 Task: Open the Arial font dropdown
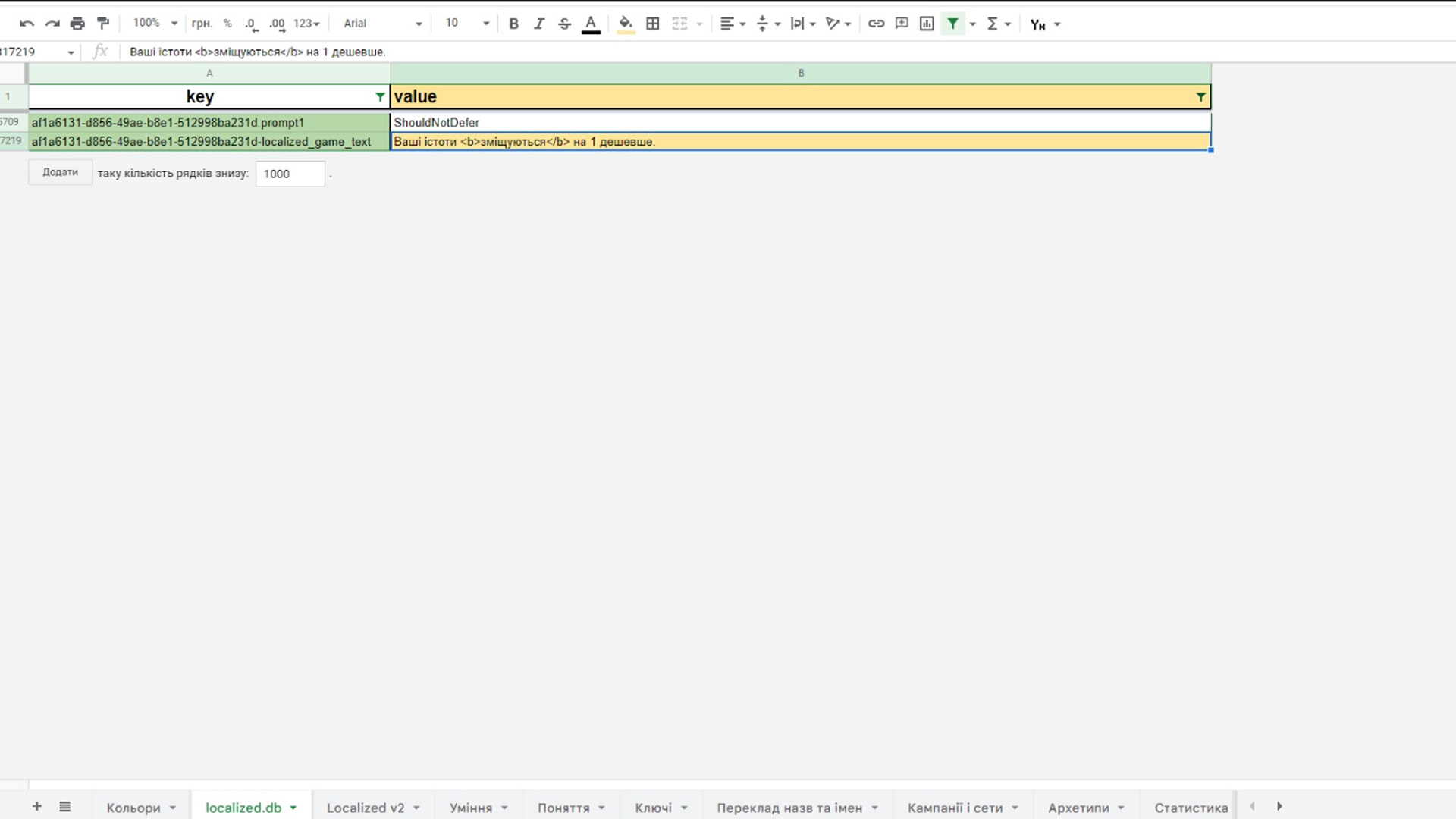pos(382,24)
